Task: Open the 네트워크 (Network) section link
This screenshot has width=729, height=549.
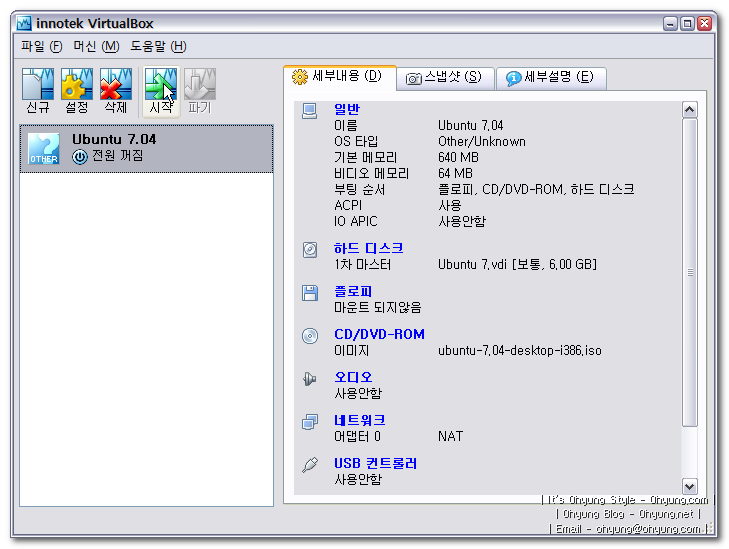Action: point(359,420)
